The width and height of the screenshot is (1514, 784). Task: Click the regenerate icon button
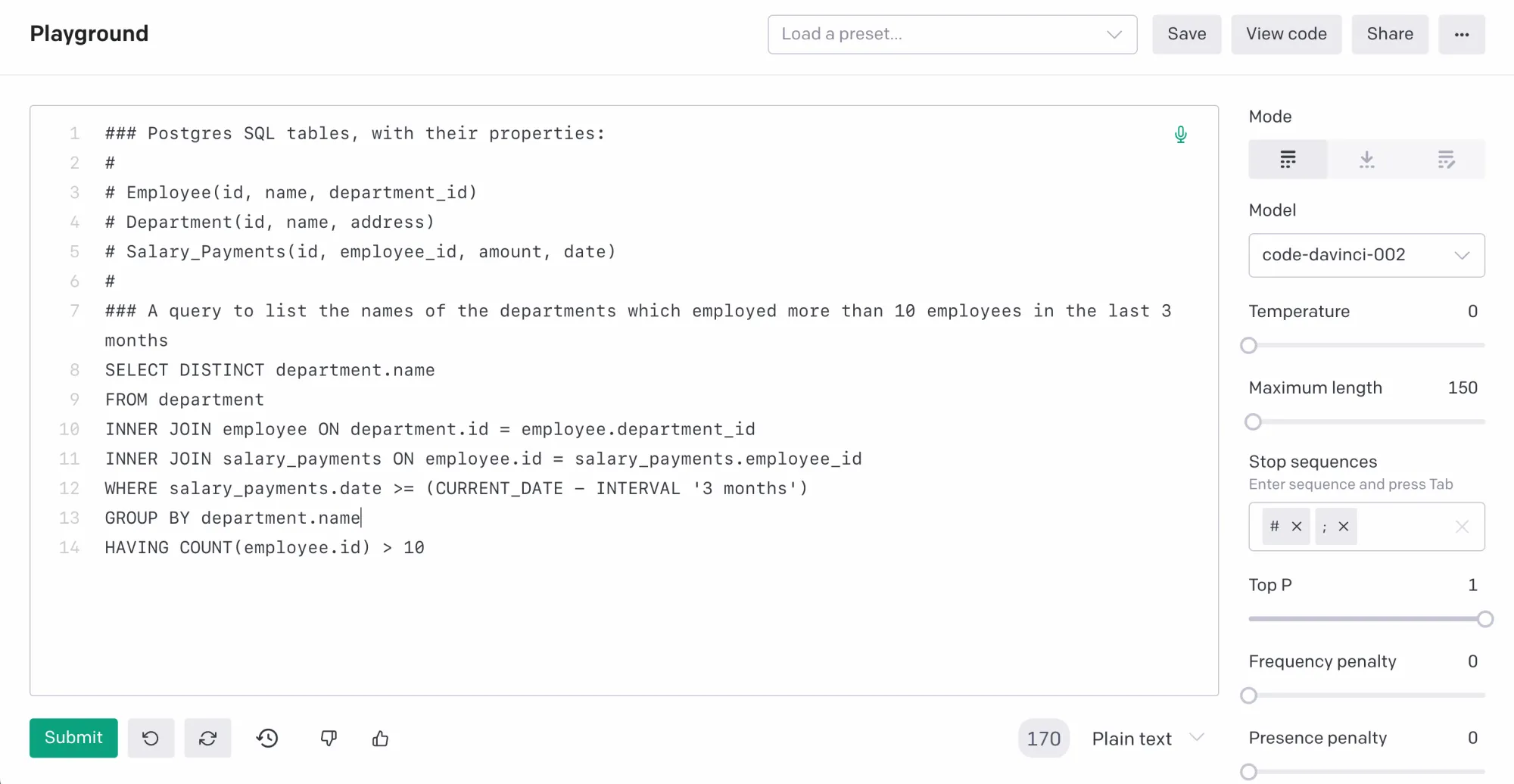[208, 738]
